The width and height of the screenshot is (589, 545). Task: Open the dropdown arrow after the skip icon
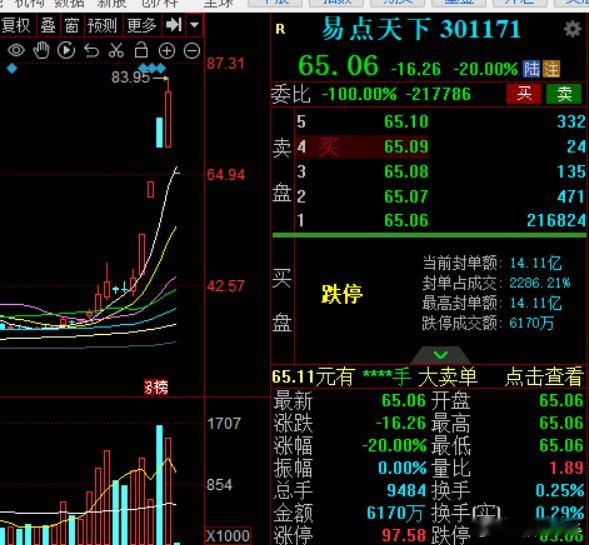tap(194, 25)
